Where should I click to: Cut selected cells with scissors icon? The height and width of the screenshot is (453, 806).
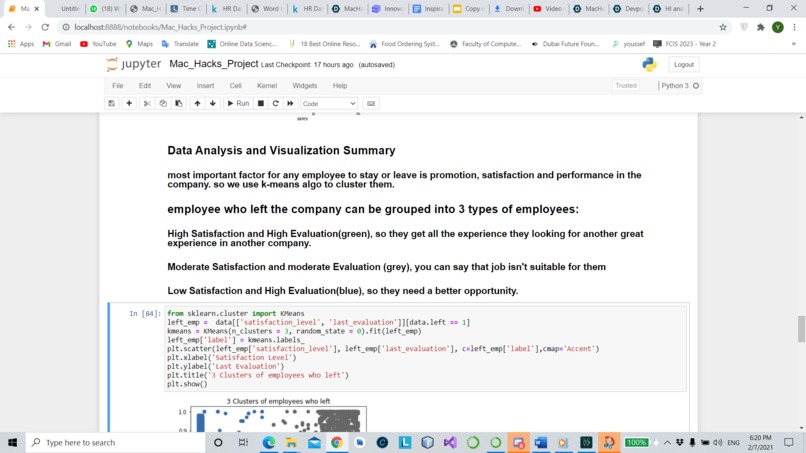tap(147, 103)
